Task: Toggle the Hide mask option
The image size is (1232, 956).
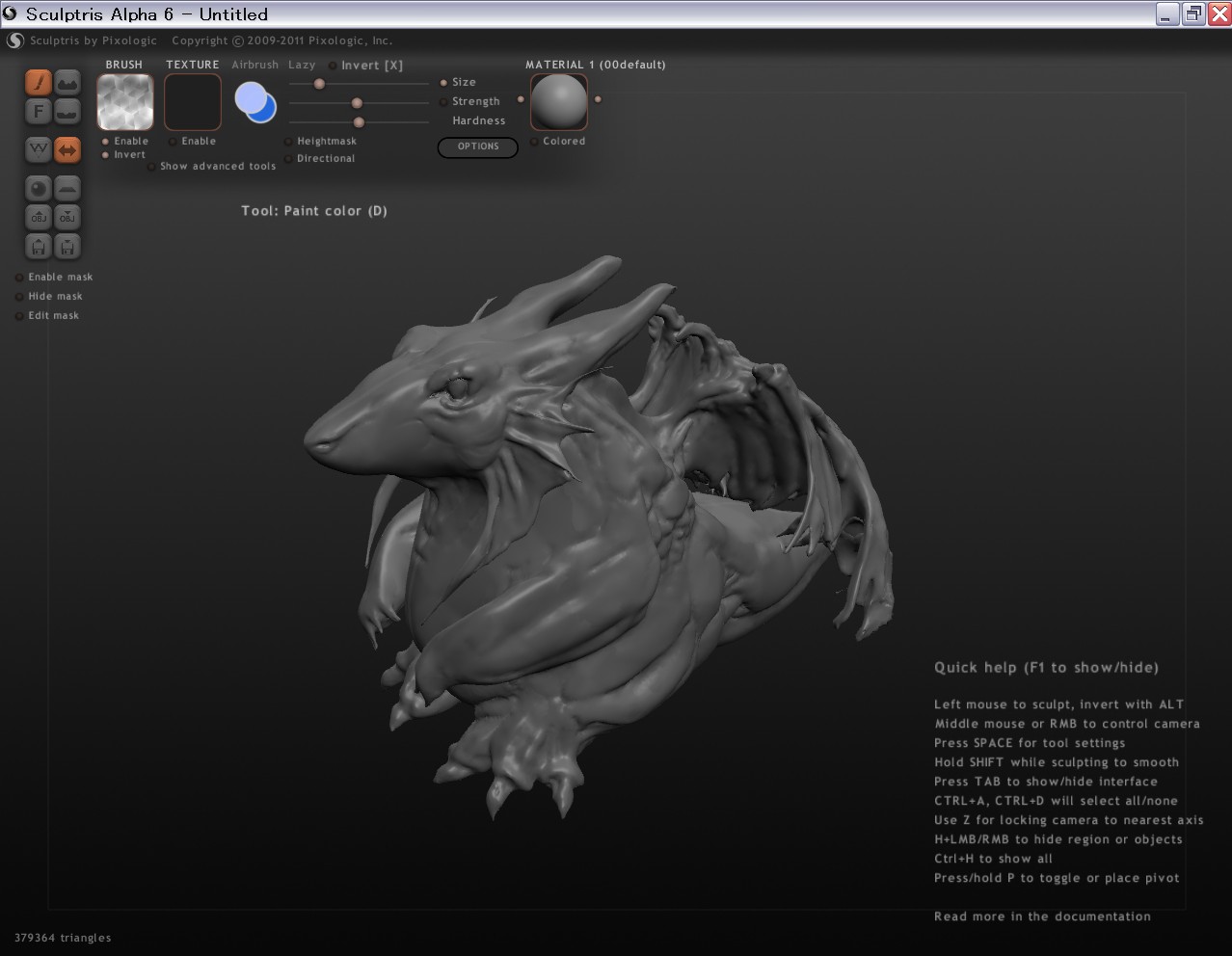Action: click(19, 297)
